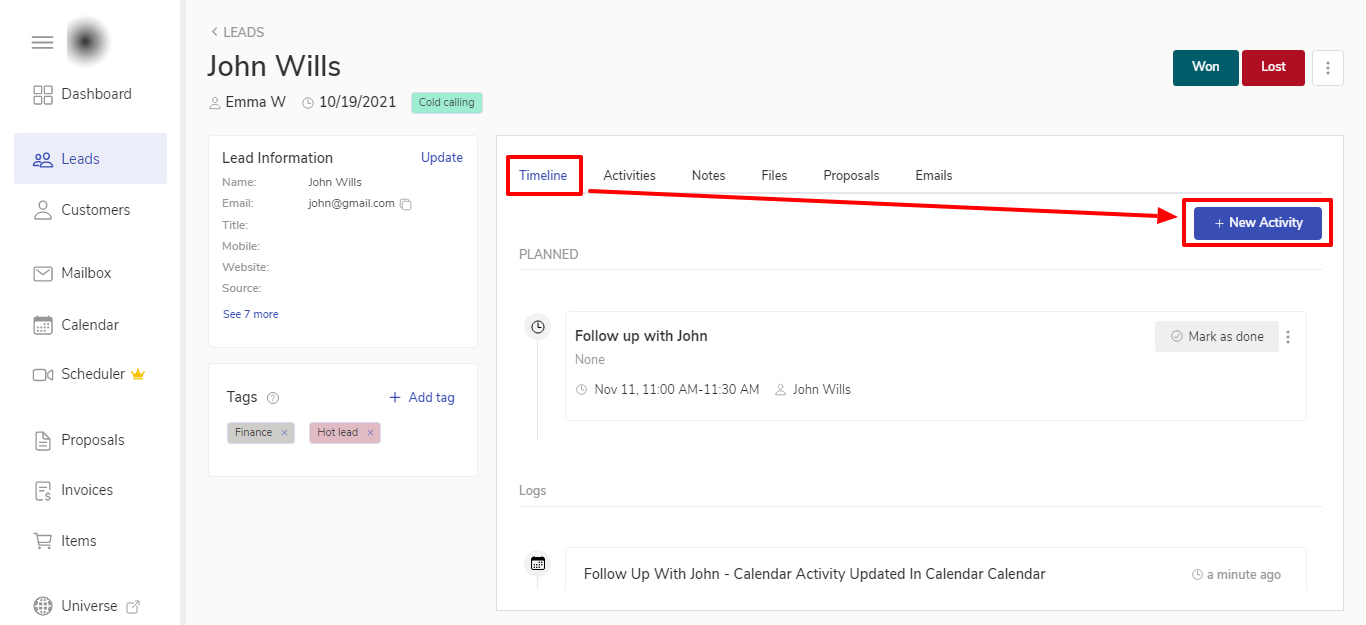Remove the Finance tag
This screenshot has width=1366, height=625.
coord(284,433)
